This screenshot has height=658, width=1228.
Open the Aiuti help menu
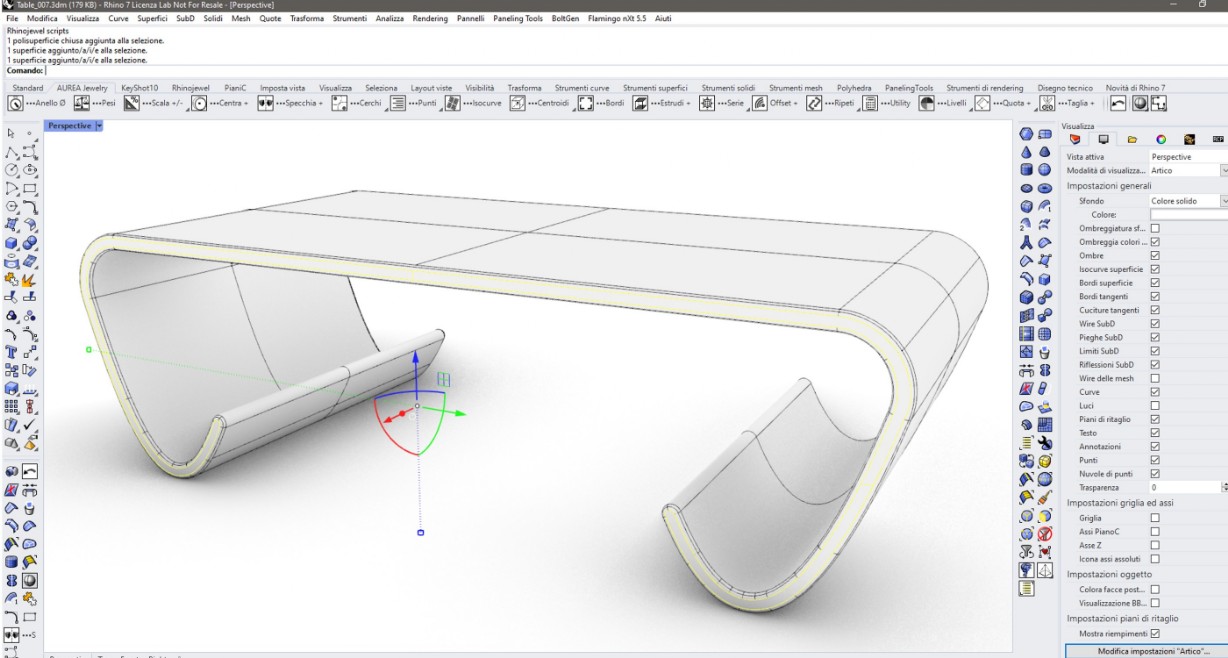click(663, 19)
